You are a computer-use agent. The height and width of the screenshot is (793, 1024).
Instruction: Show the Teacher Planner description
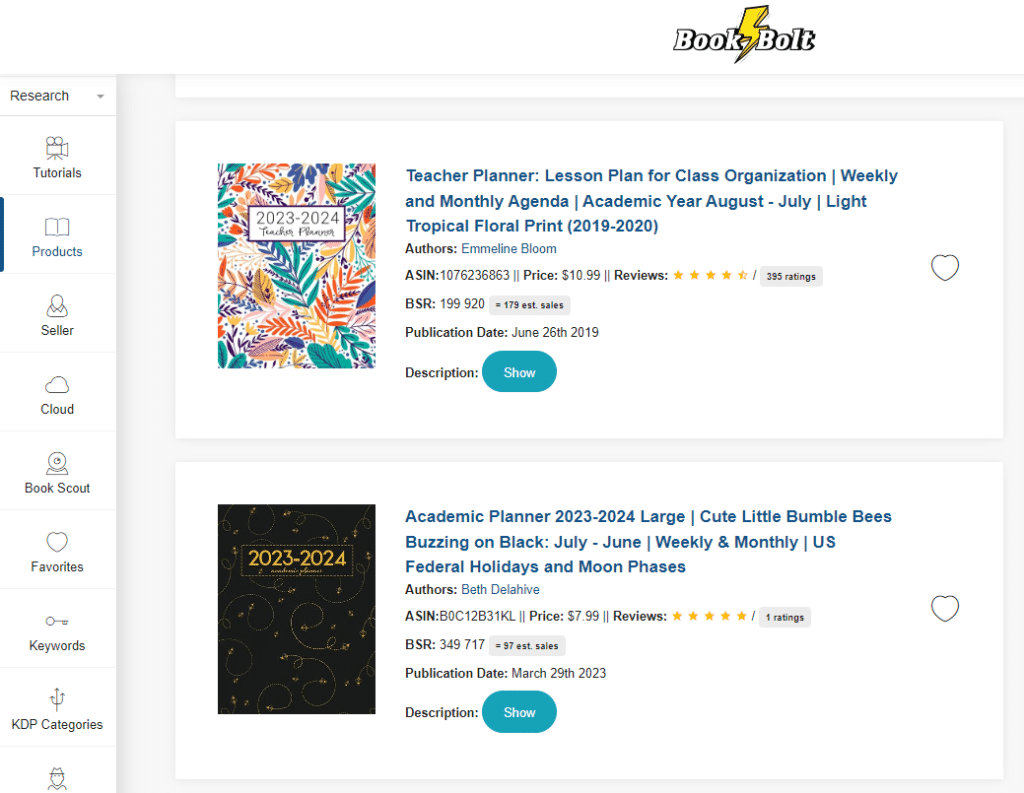coord(519,371)
